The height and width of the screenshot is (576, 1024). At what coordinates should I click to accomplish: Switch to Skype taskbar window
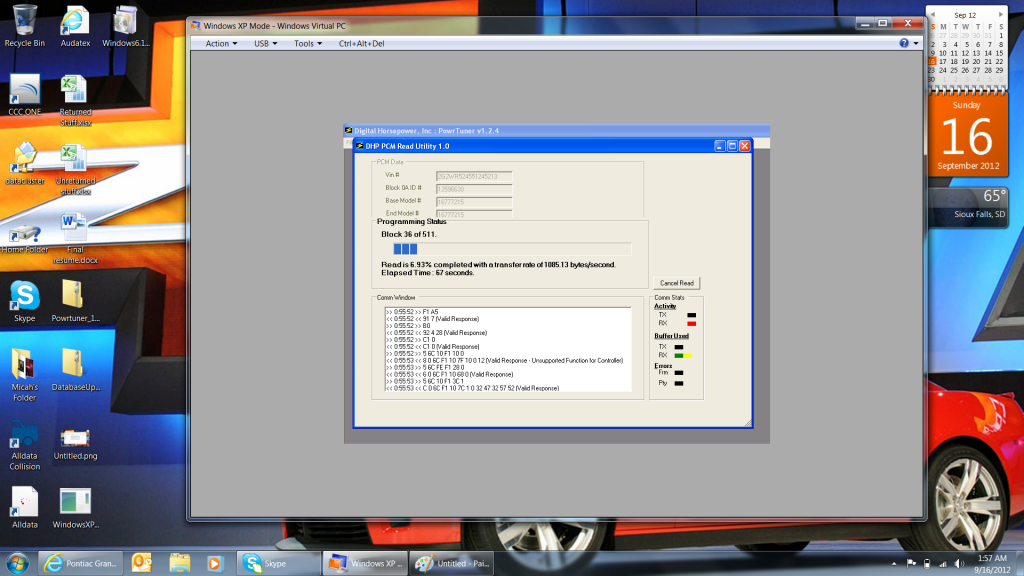pos(279,563)
